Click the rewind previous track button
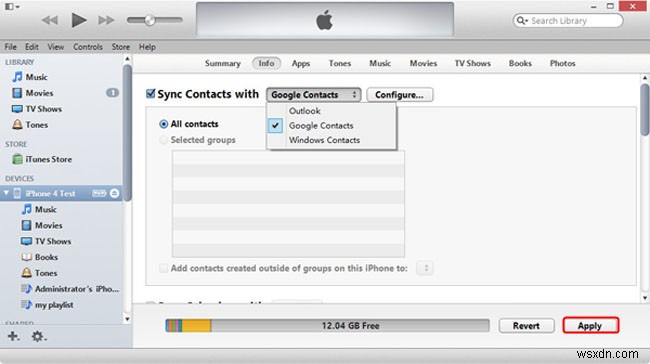The width and height of the screenshot is (650, 364). pyautogui.click(x=50, y=20)
